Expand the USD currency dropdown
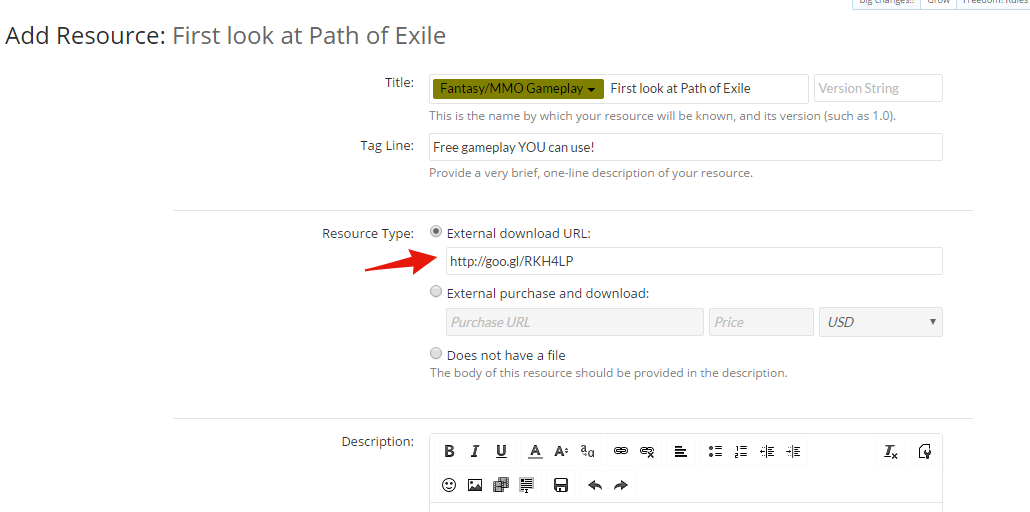Screen dimensions: 1030x512 click(880, 322)
